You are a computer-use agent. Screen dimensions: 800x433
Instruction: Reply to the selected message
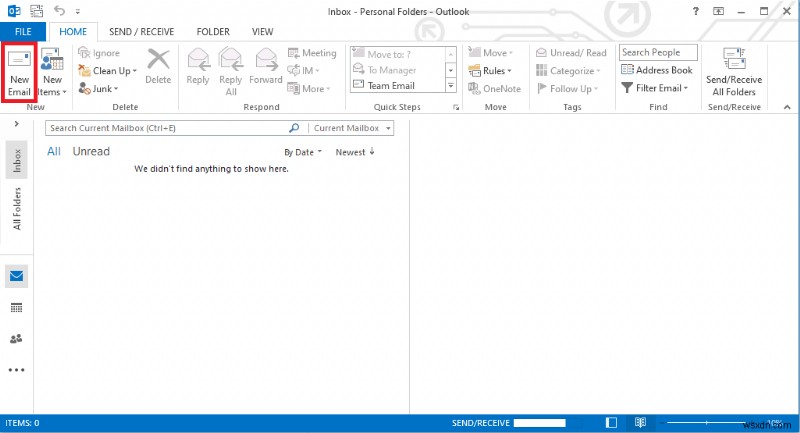[198, 67]
